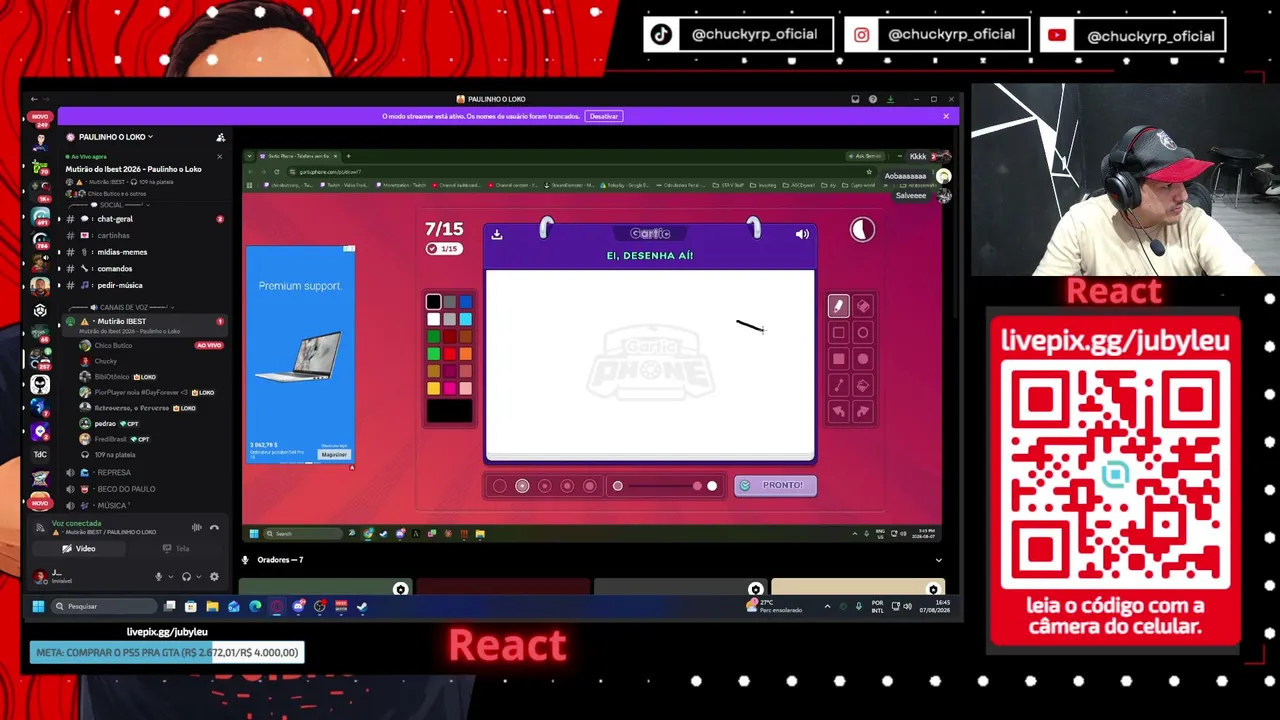Expand the PAULINHO O LOKO server menu
The width and height of the screenshot is (1280, 720).
click(x=116, y=137)
